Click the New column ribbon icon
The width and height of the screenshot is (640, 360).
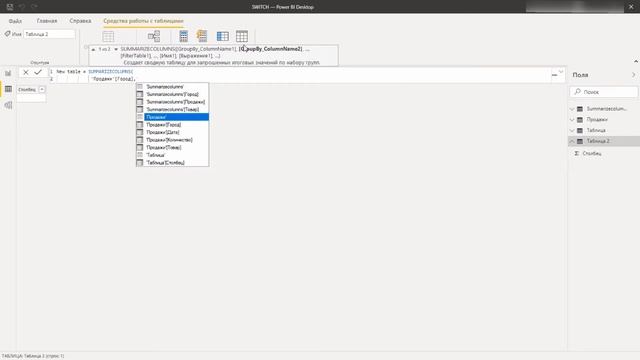tap(222, 36)
